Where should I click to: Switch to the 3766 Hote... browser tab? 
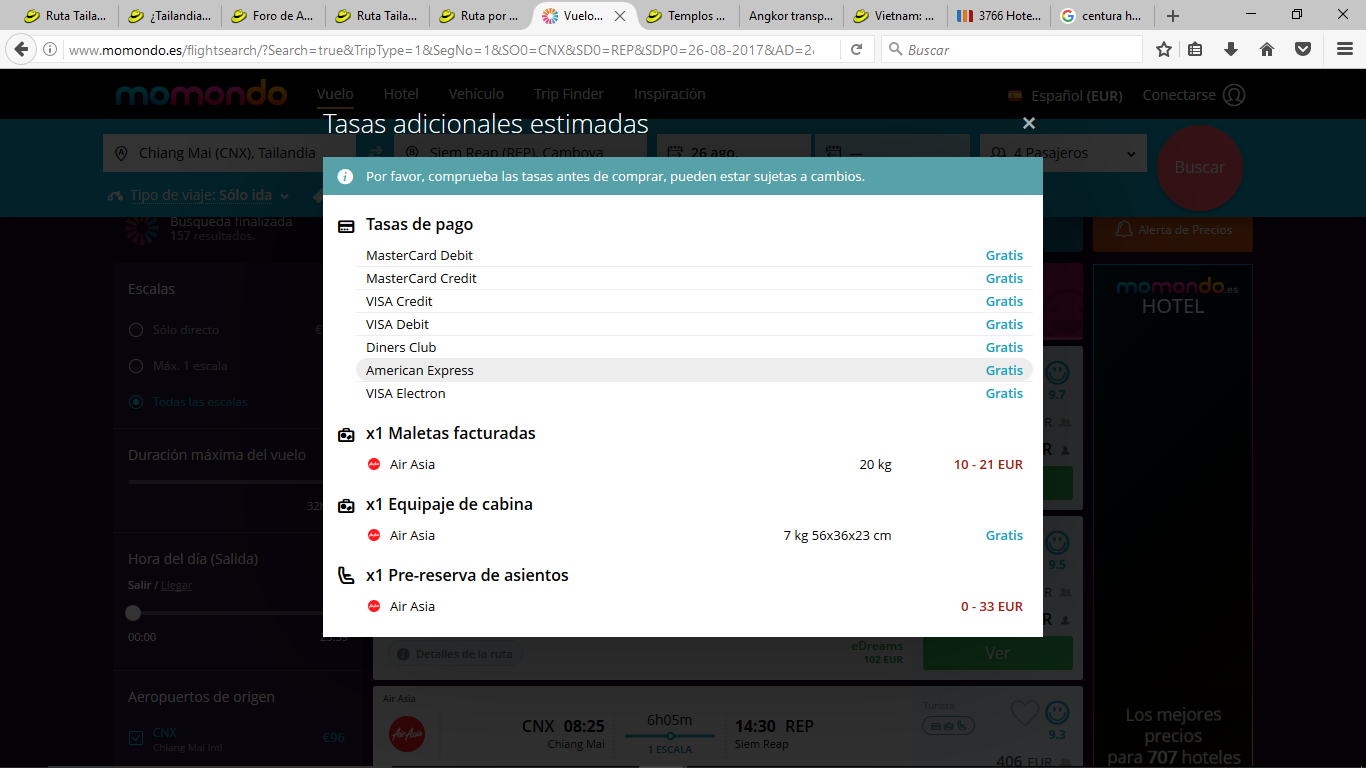coord(998,16)
